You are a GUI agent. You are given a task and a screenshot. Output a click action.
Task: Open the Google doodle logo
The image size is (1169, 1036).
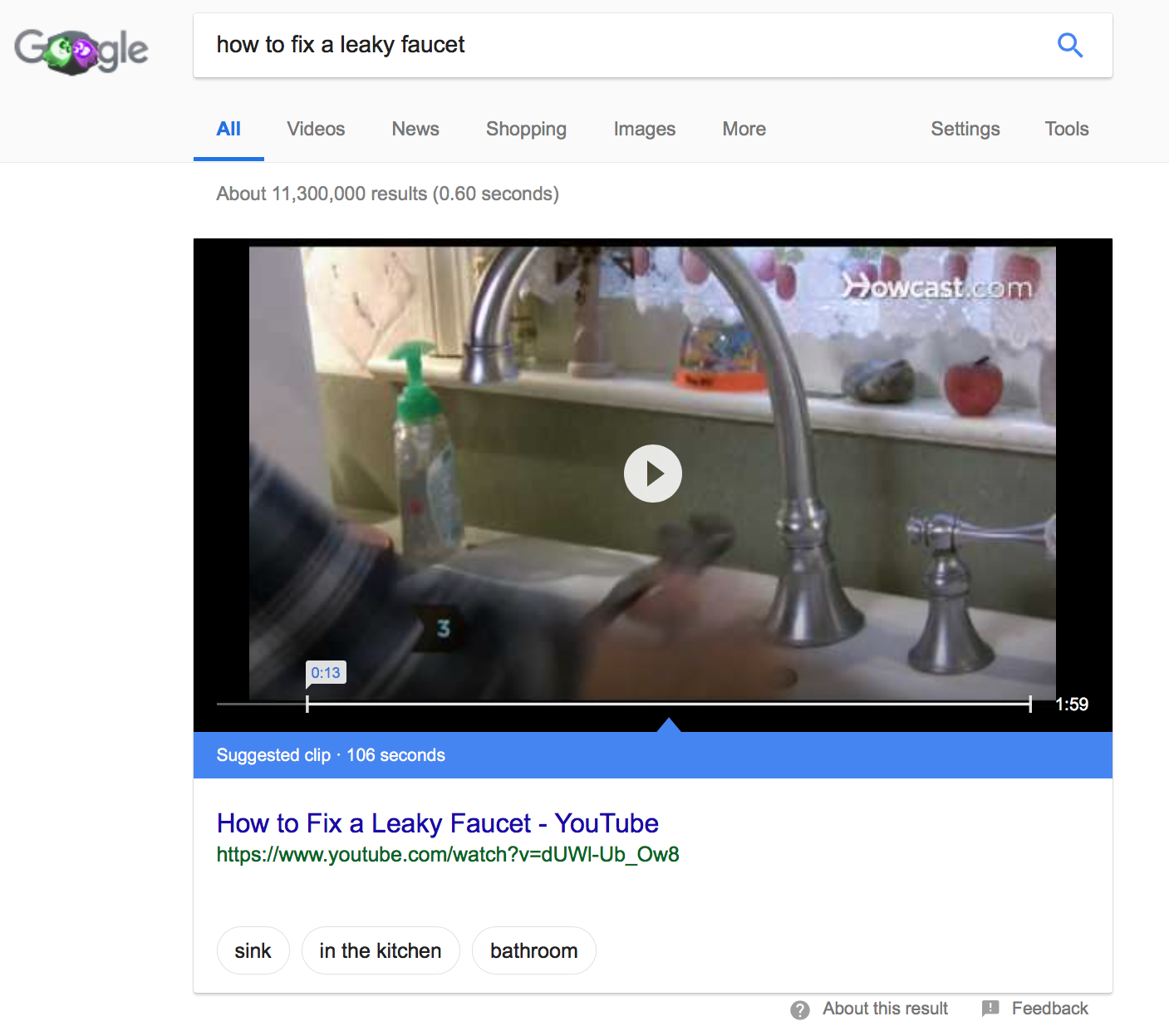coord(81,51)
